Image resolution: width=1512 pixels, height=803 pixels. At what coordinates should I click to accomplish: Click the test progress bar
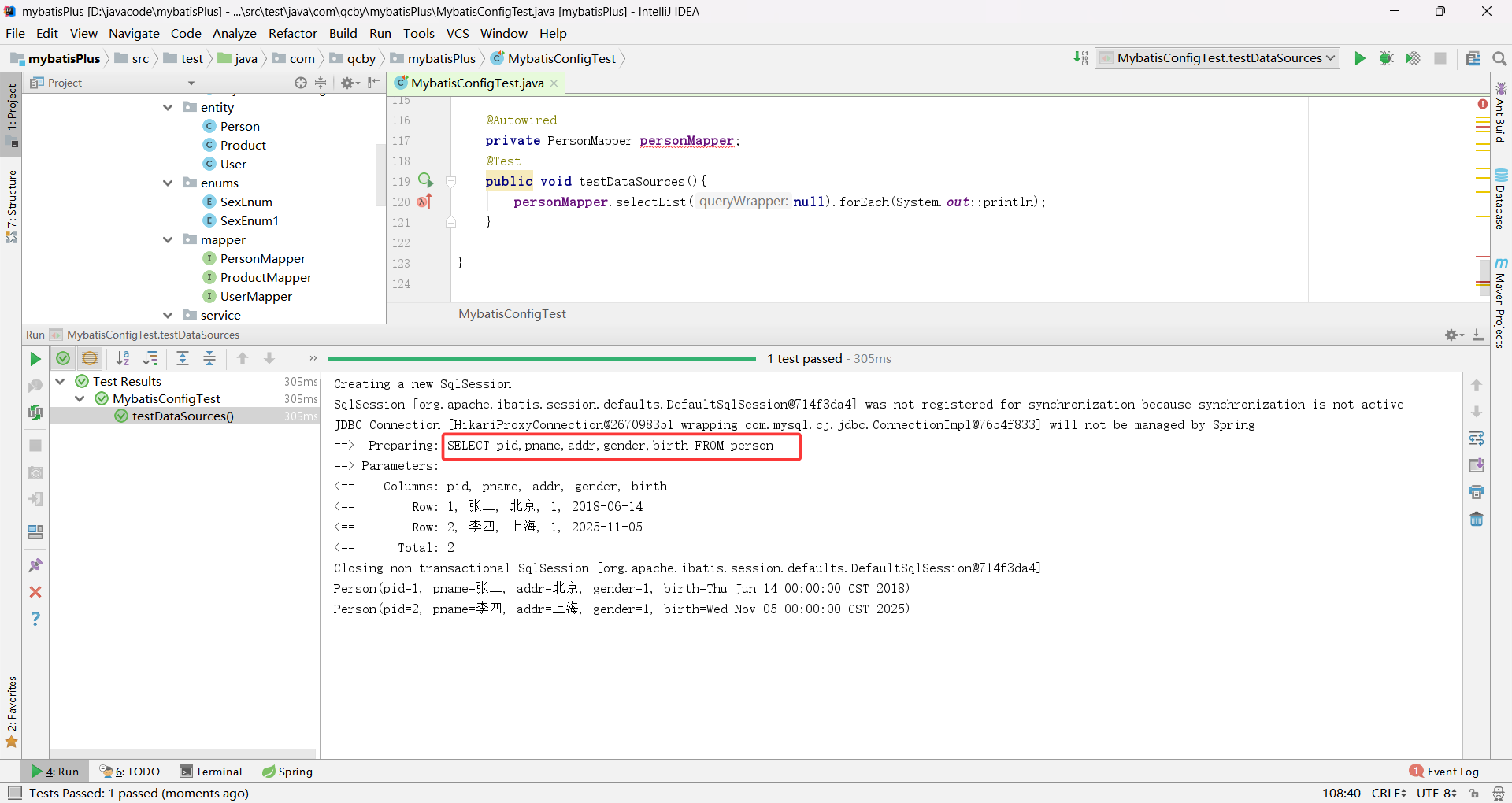pos(542,359)
